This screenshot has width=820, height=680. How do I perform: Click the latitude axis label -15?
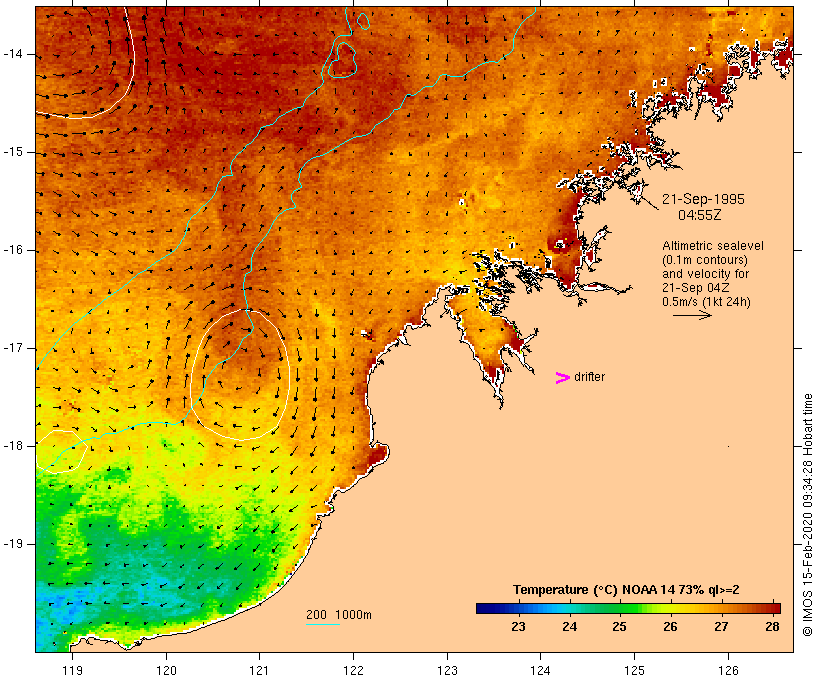tap(13, 152)
